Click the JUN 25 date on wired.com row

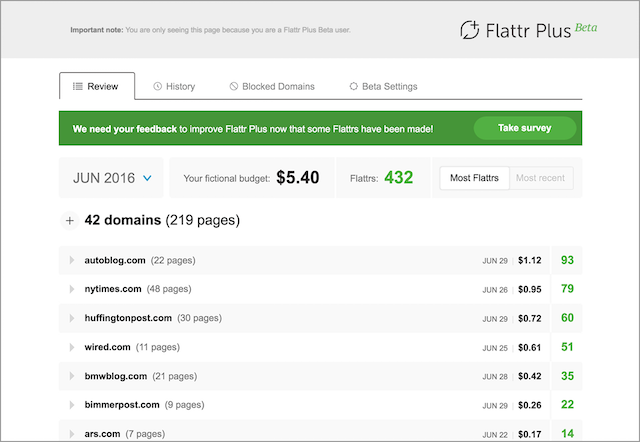pos(495,348)
